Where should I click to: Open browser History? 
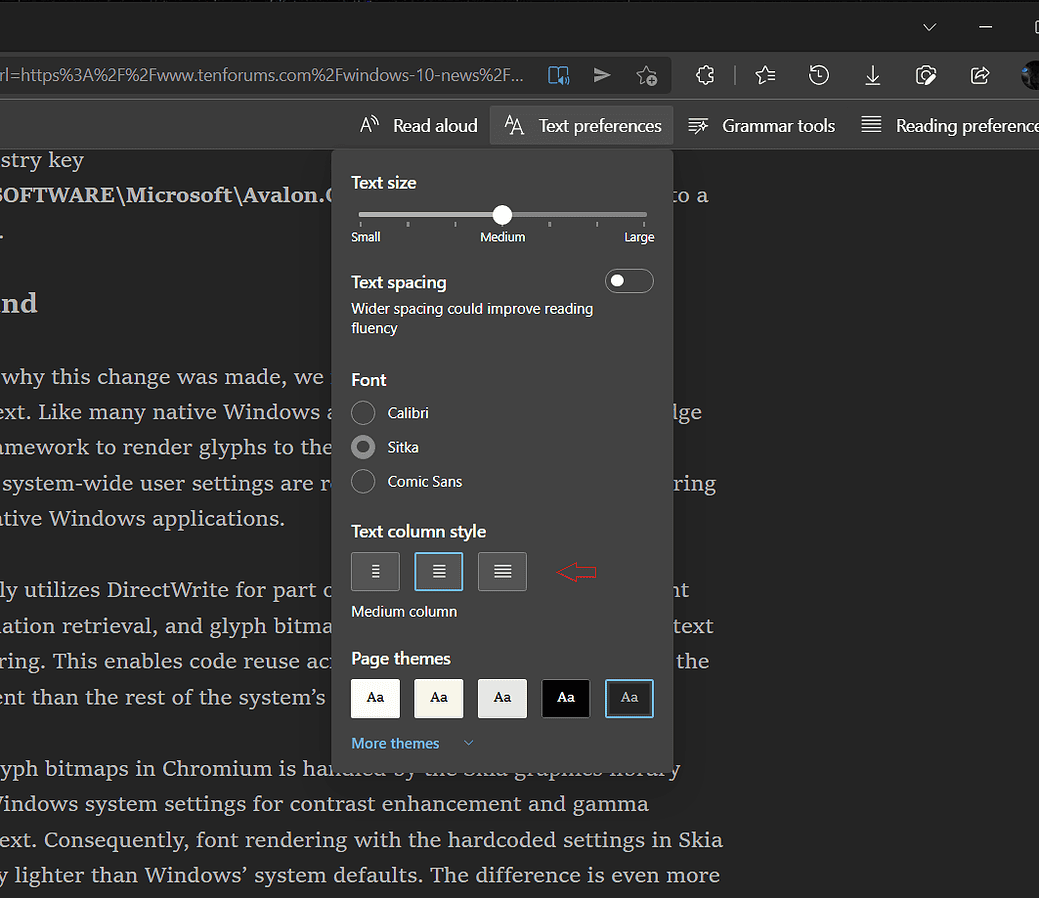pos(819,75)
